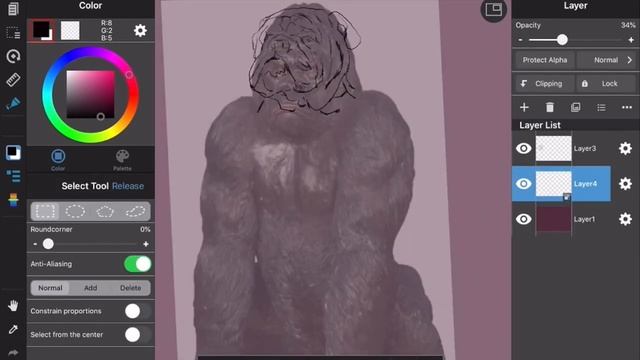Open Layer4 settings gear
Image resolution: width=640 pixels, height=360 pixels.
pyautogui.click(x=625, y=184)
